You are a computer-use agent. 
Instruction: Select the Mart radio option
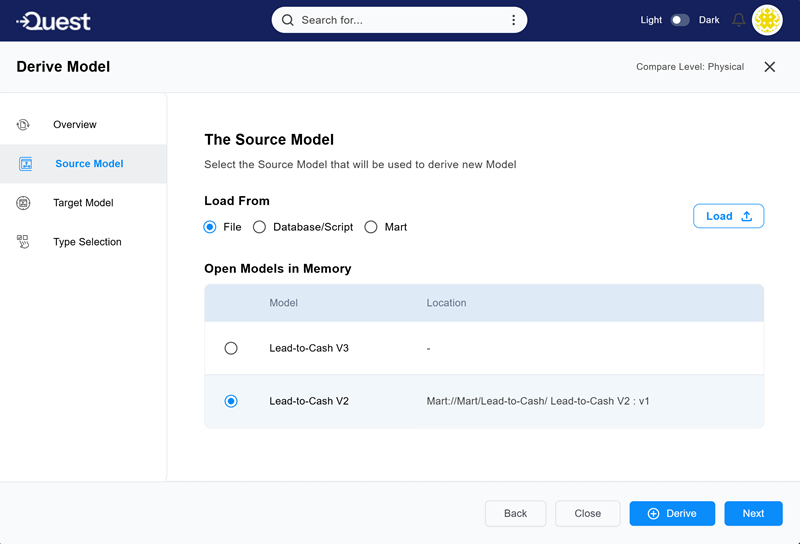tap(371, 227)
